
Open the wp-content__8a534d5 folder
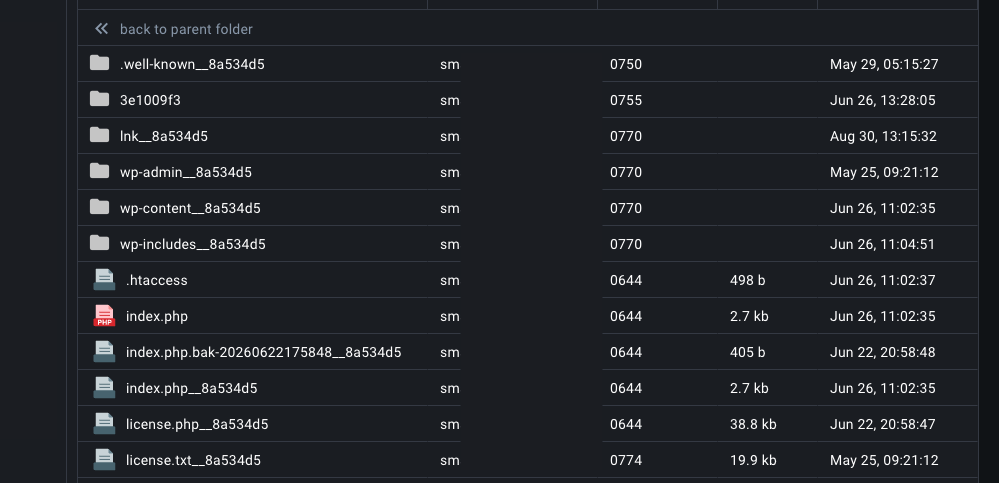[x=190, y=208]
